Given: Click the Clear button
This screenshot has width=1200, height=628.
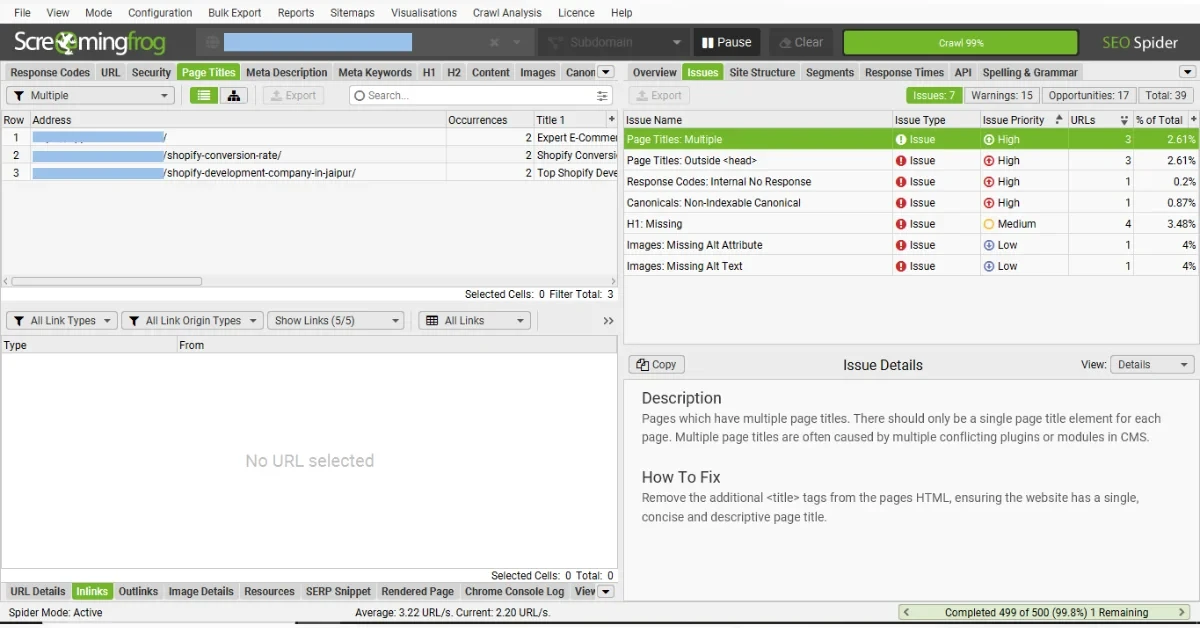Looking at the screenshot, I should [799, 43].
